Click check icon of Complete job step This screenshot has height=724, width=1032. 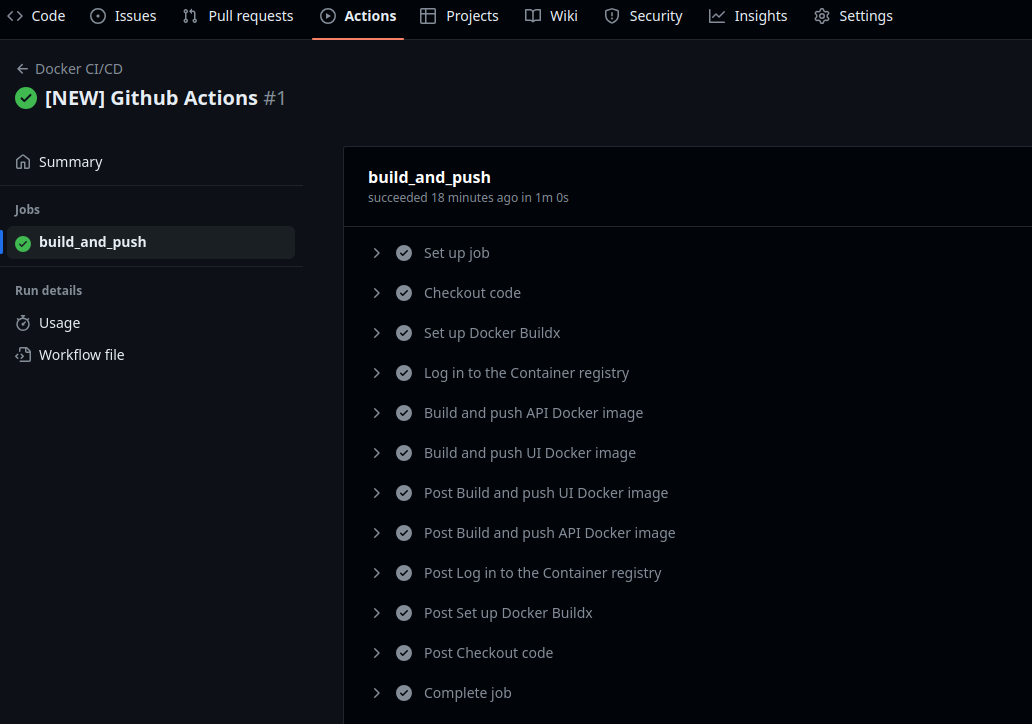pos(404,693)
